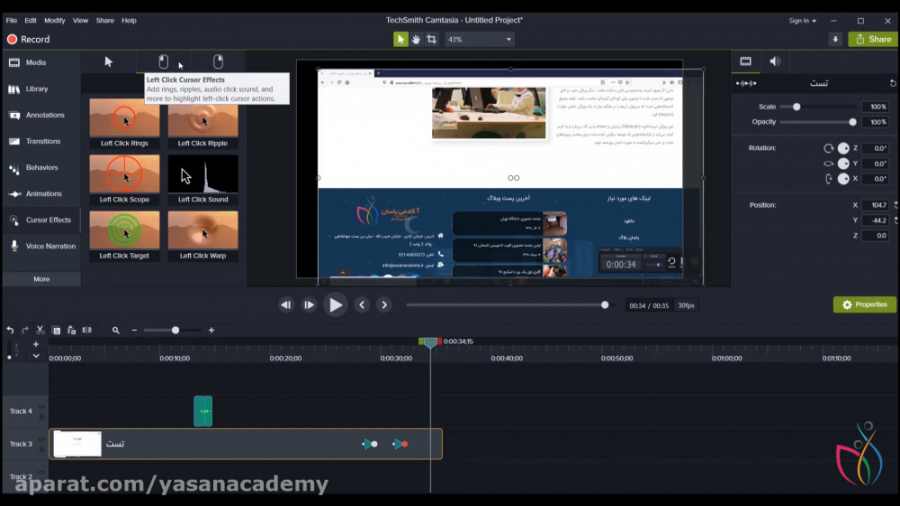
Task: Choose the Left Click Rings effect
Action: coord(125,123)
